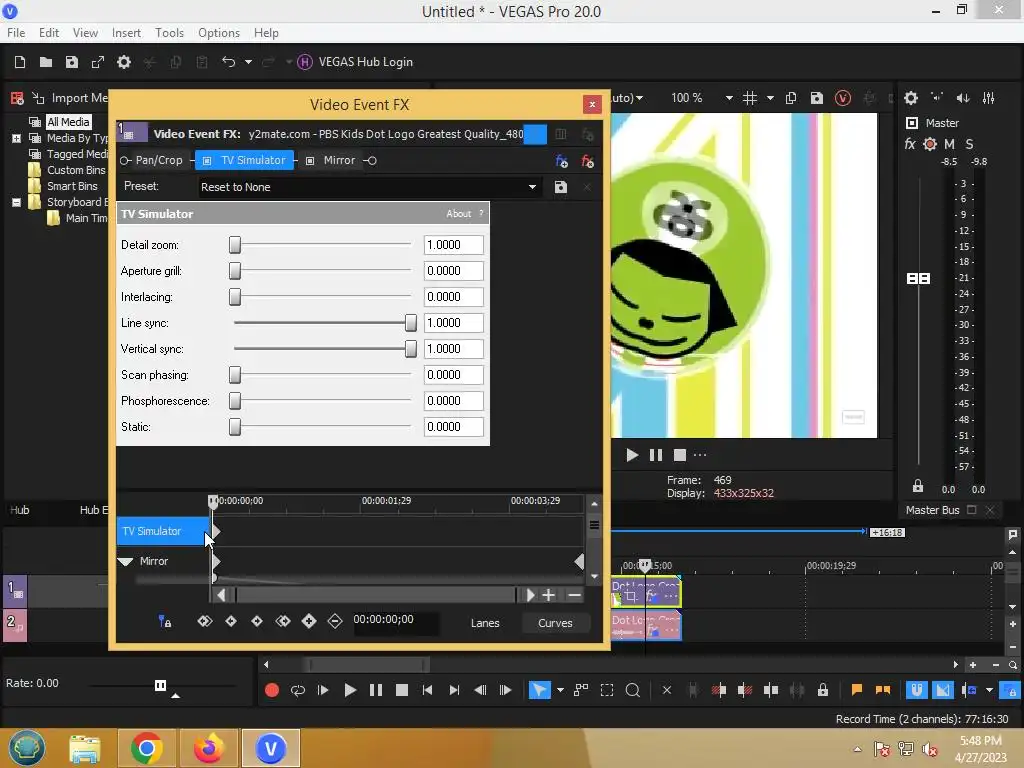
Task: Click the Vertical sync value field
Action: click(453, 349)
